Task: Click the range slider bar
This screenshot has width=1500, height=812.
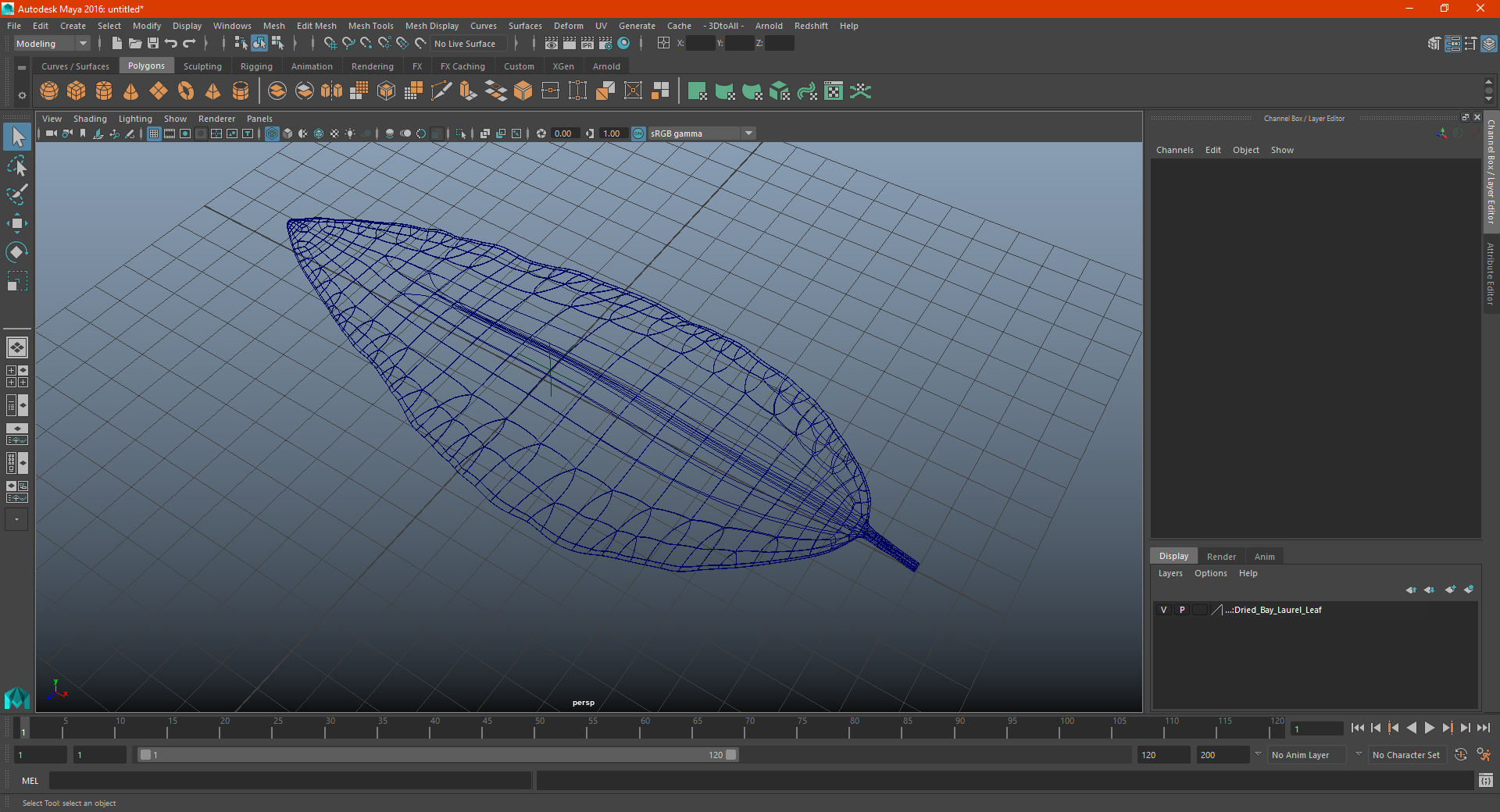Action: click(x=437, y=755)
